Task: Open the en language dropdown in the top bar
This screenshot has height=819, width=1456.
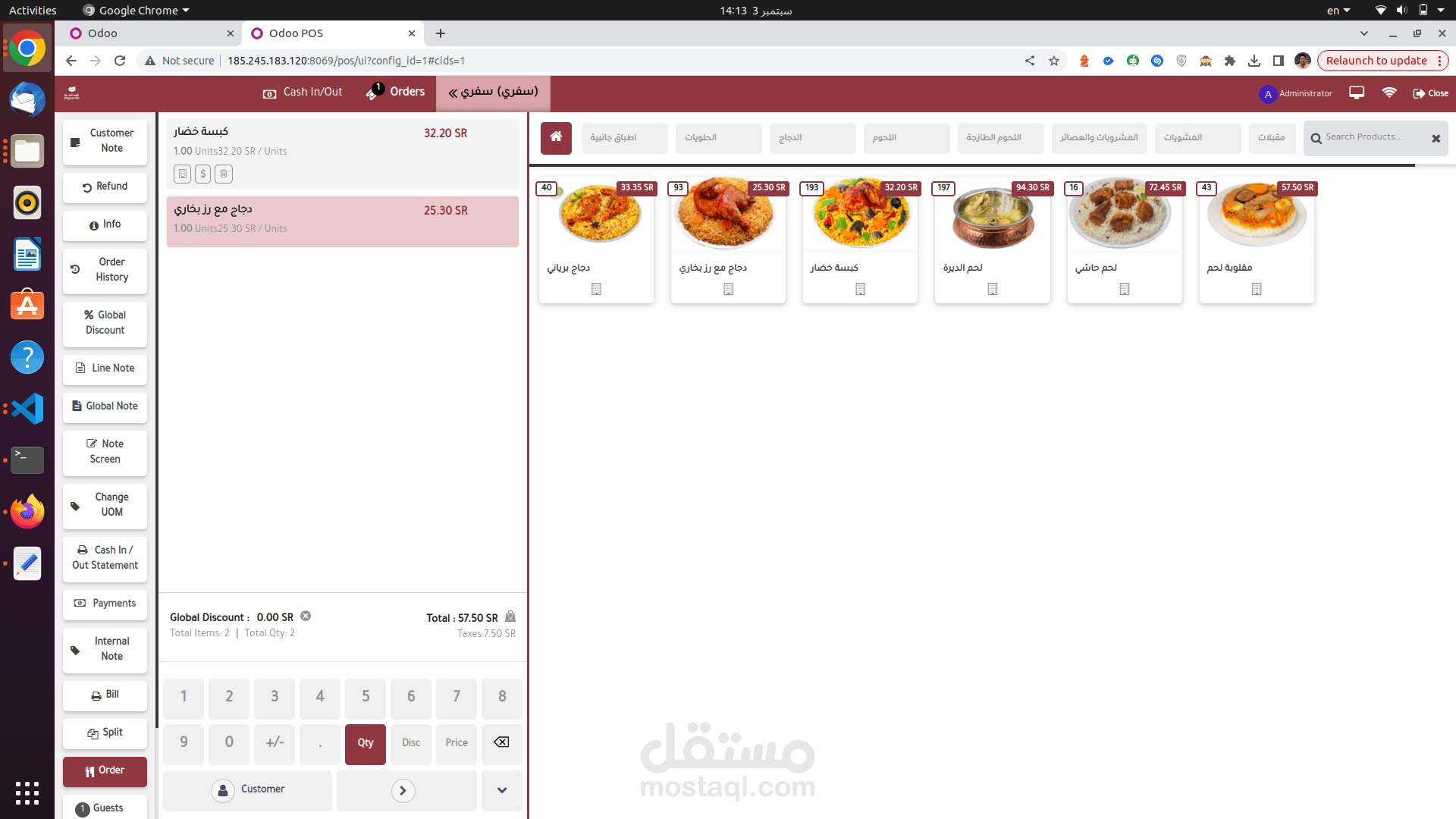Action: tap(1338, 11)
